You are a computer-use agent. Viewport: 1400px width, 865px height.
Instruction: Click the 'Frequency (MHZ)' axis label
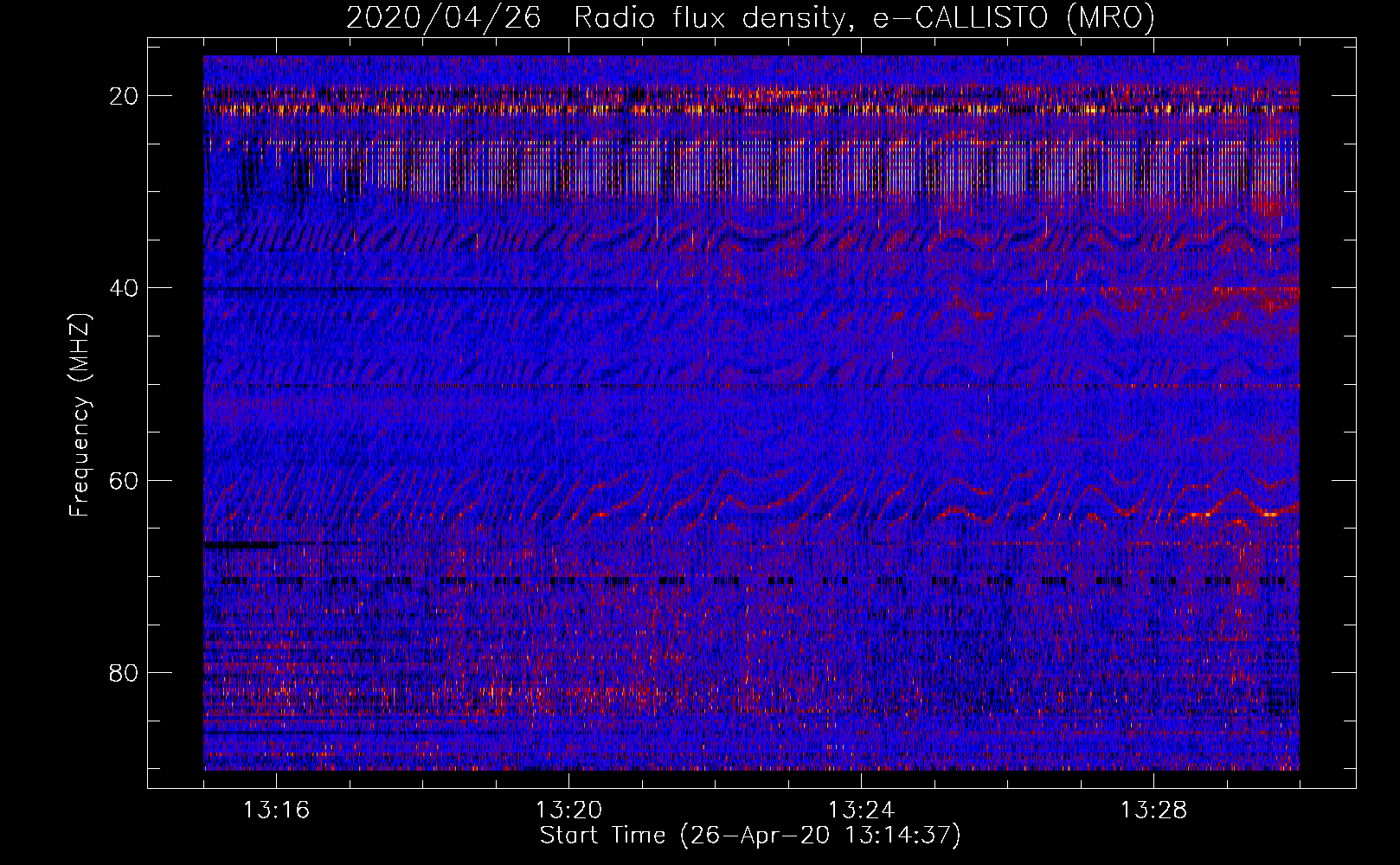[x=80, y=415]
